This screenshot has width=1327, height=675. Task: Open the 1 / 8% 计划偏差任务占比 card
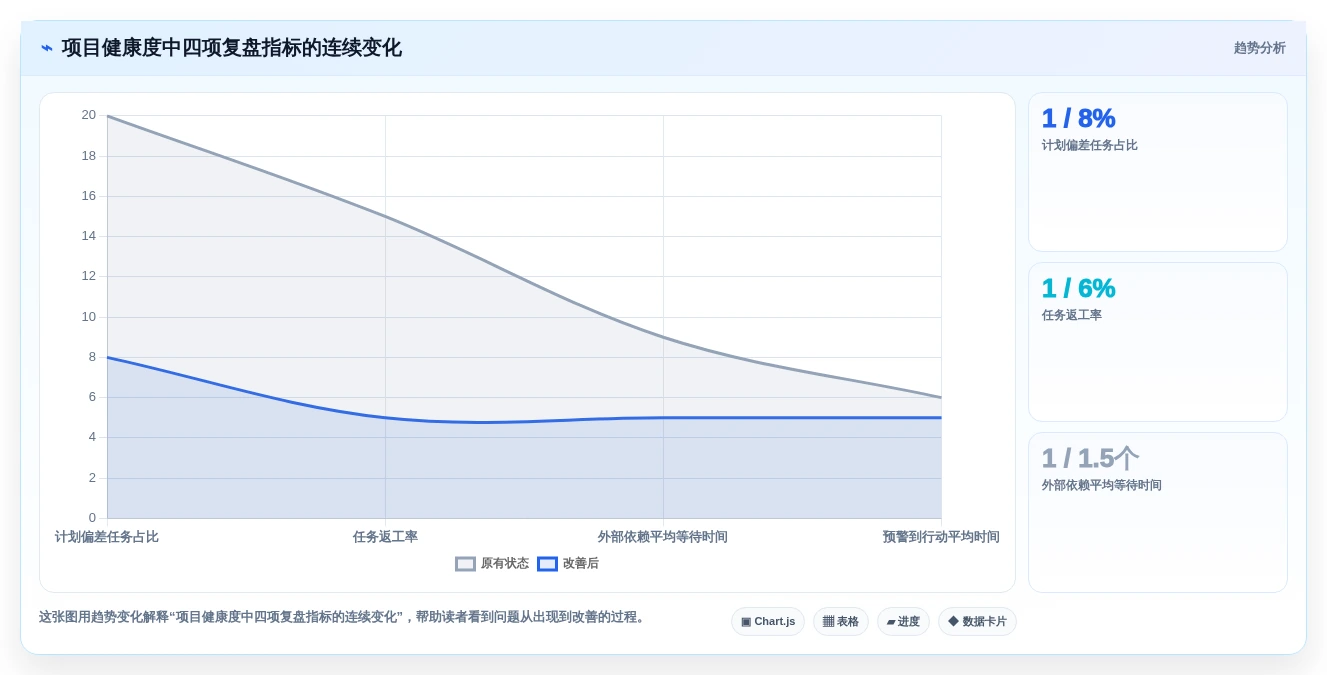[x=1158, y=172]
